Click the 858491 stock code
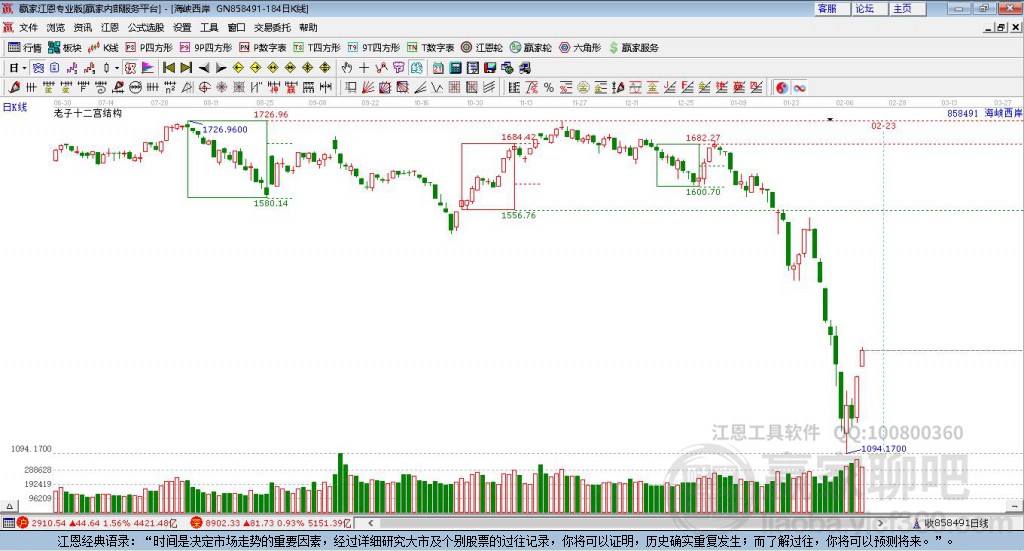1024x551 pixels. (x=963, y=114)
